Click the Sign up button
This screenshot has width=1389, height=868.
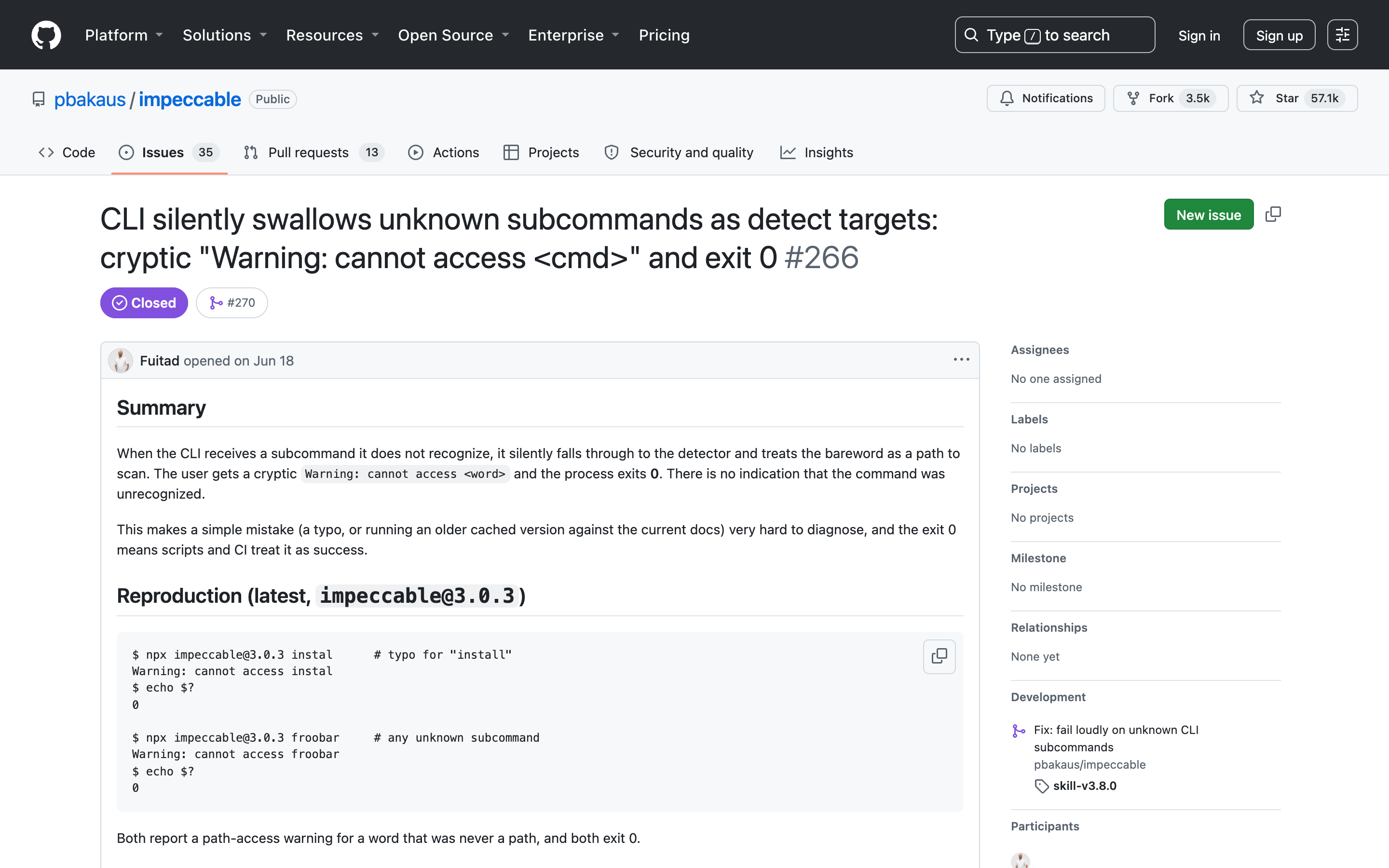[x=1279, y=36]
